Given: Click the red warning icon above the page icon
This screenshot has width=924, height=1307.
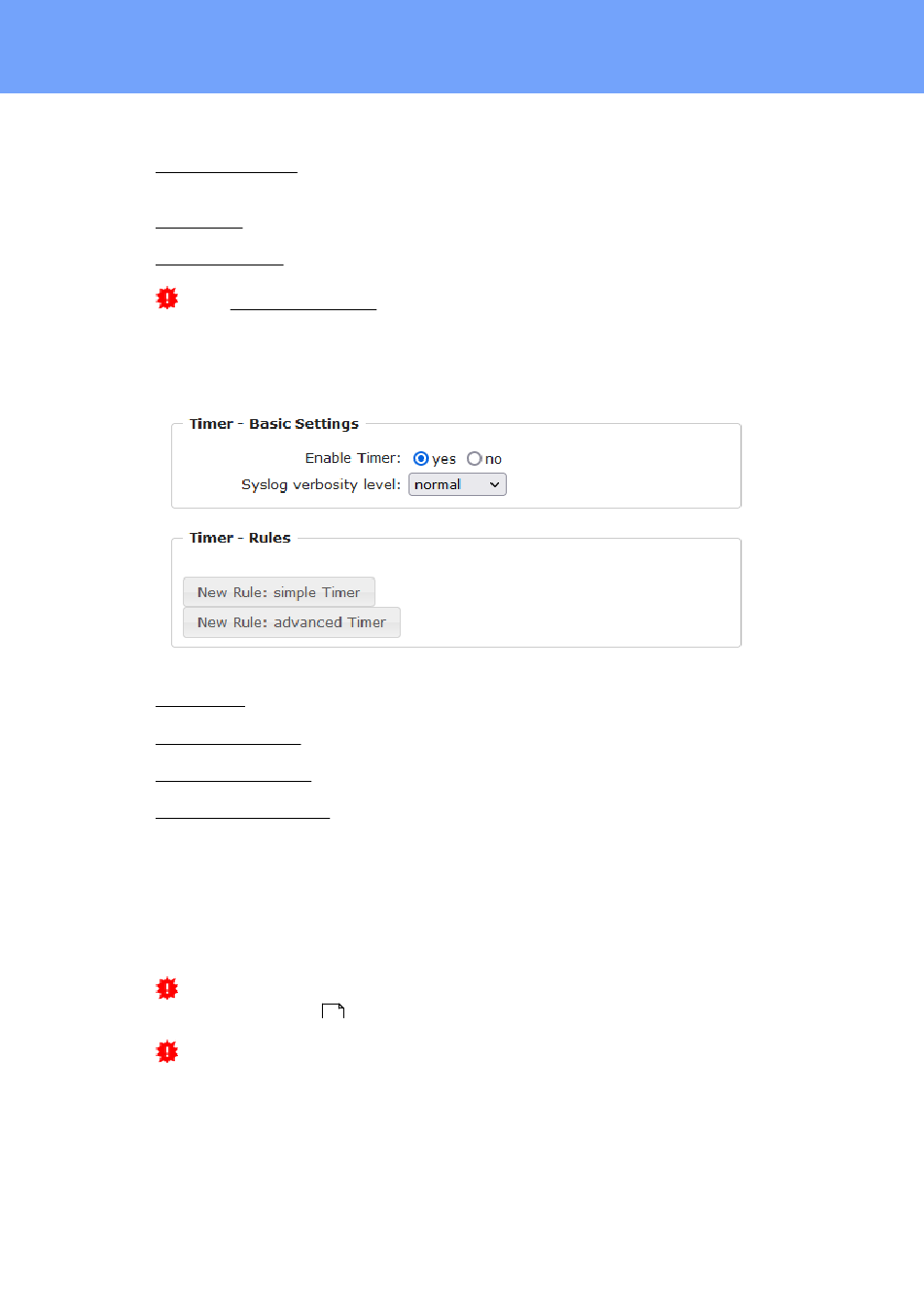Looking at the screenshot, I should tap(167, 989).
